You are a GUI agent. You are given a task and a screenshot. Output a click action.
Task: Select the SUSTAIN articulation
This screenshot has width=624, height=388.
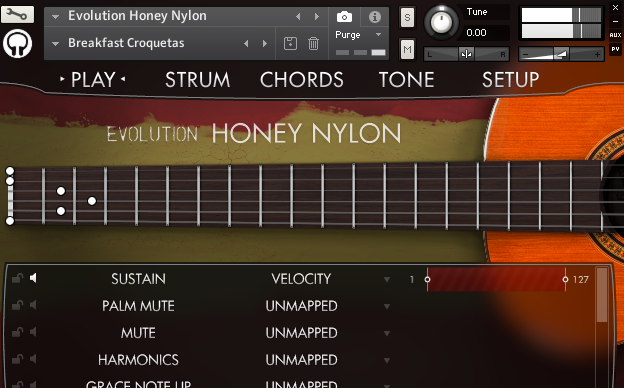138,279
